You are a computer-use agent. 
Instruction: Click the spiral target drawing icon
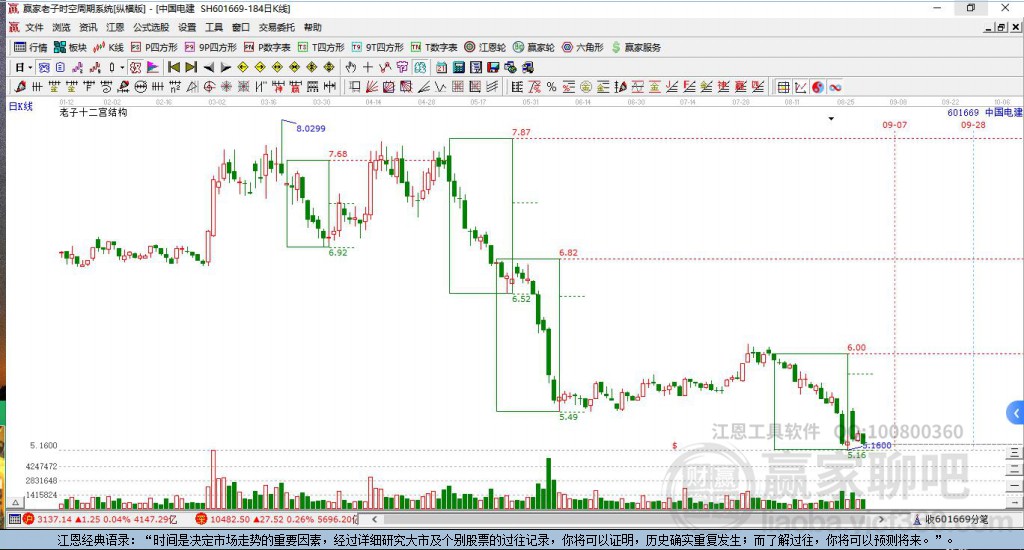click(209, 87)
